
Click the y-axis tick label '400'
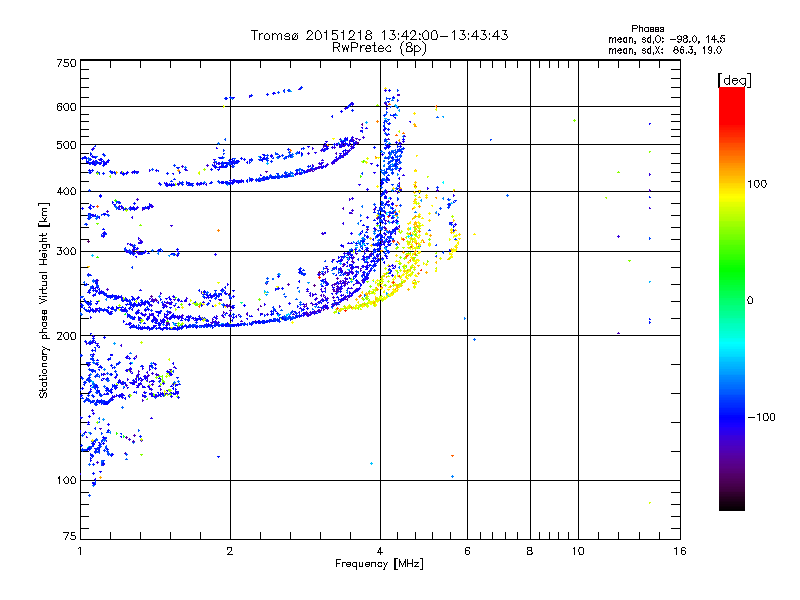[66, 191]
